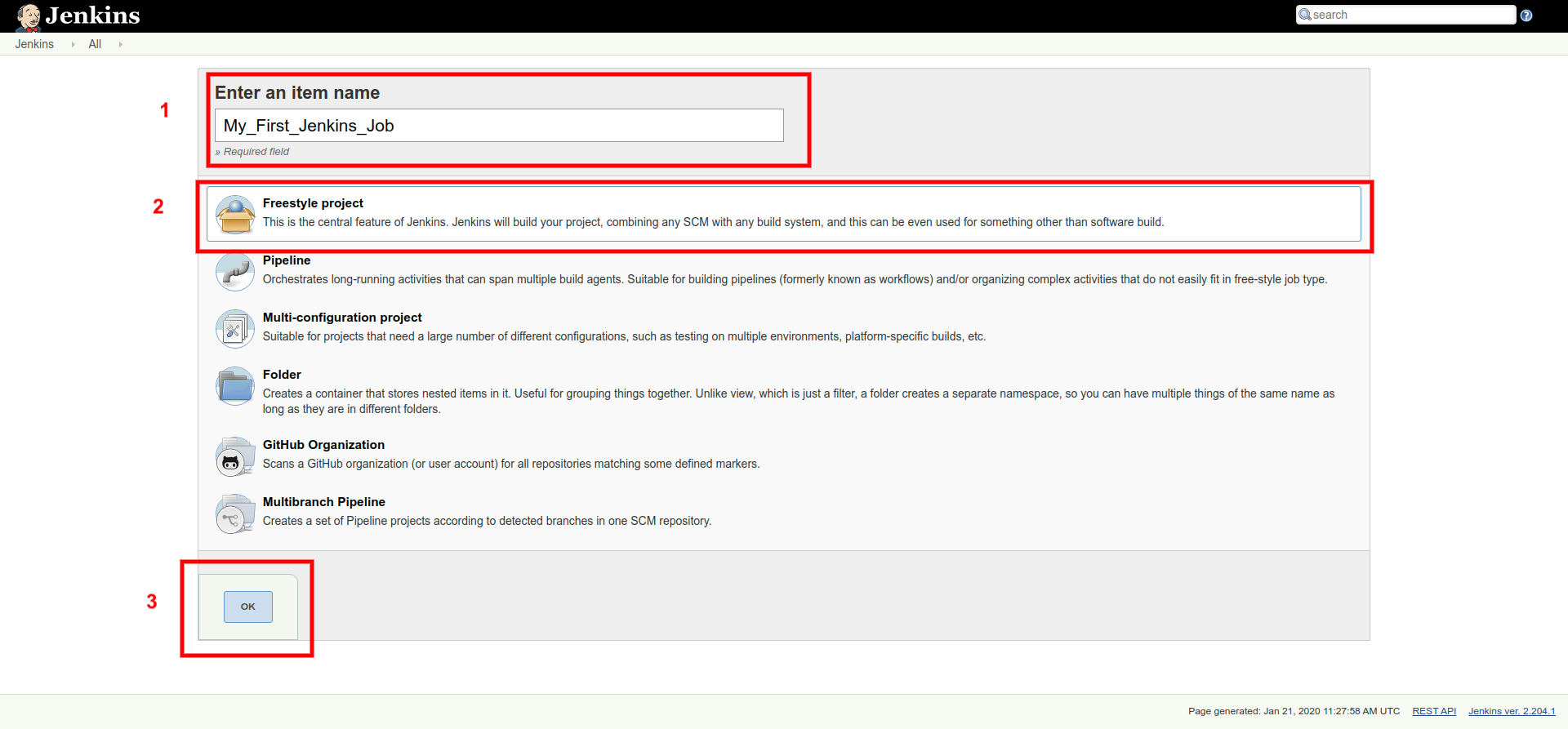Click the Pipeline description starting 'Orchestrates long-running'
This screenshot has height=729, width=1568.
795,279
